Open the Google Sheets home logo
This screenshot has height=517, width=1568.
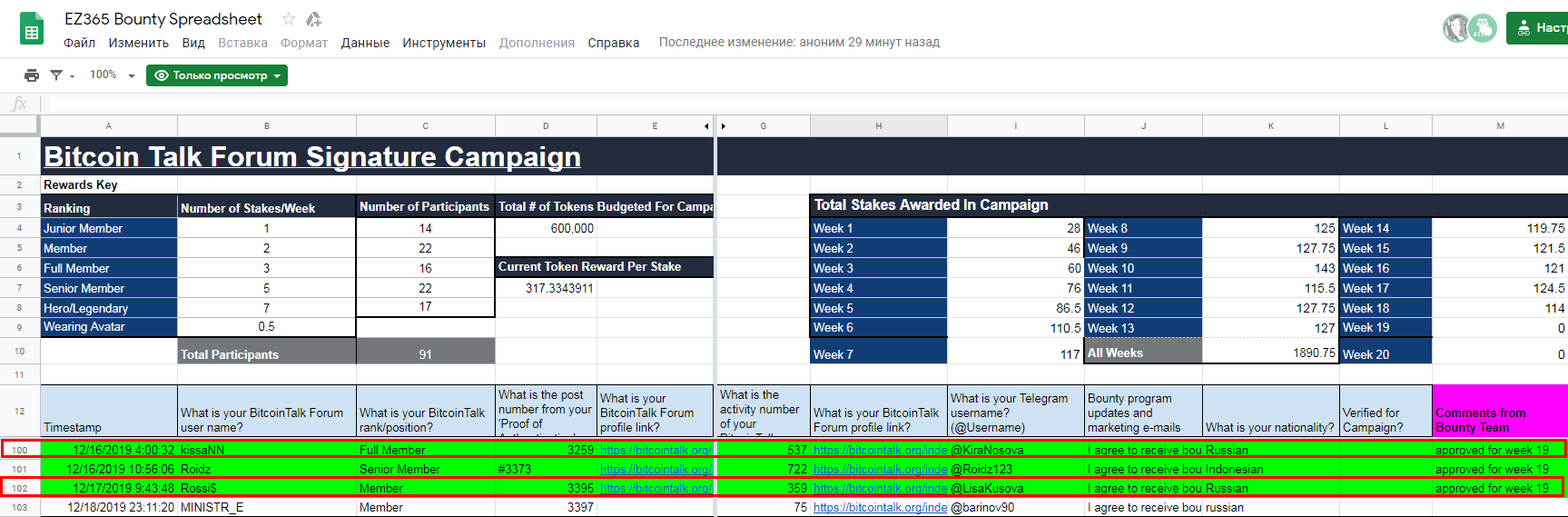click(32, 27)
